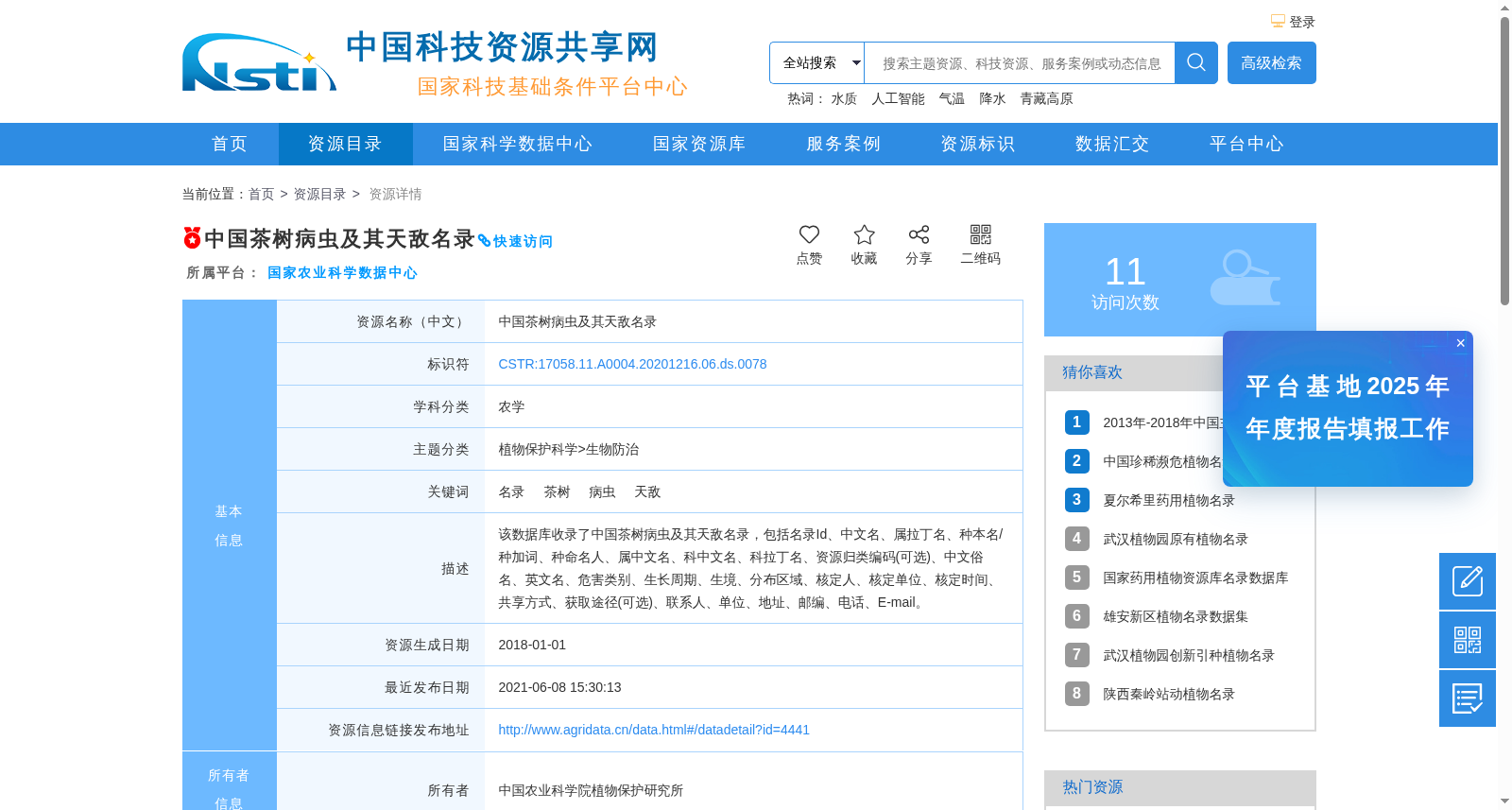Open the 全站搜索 scope dropdown
Screen dimensions: 1512x810
[x=816, y=62]
